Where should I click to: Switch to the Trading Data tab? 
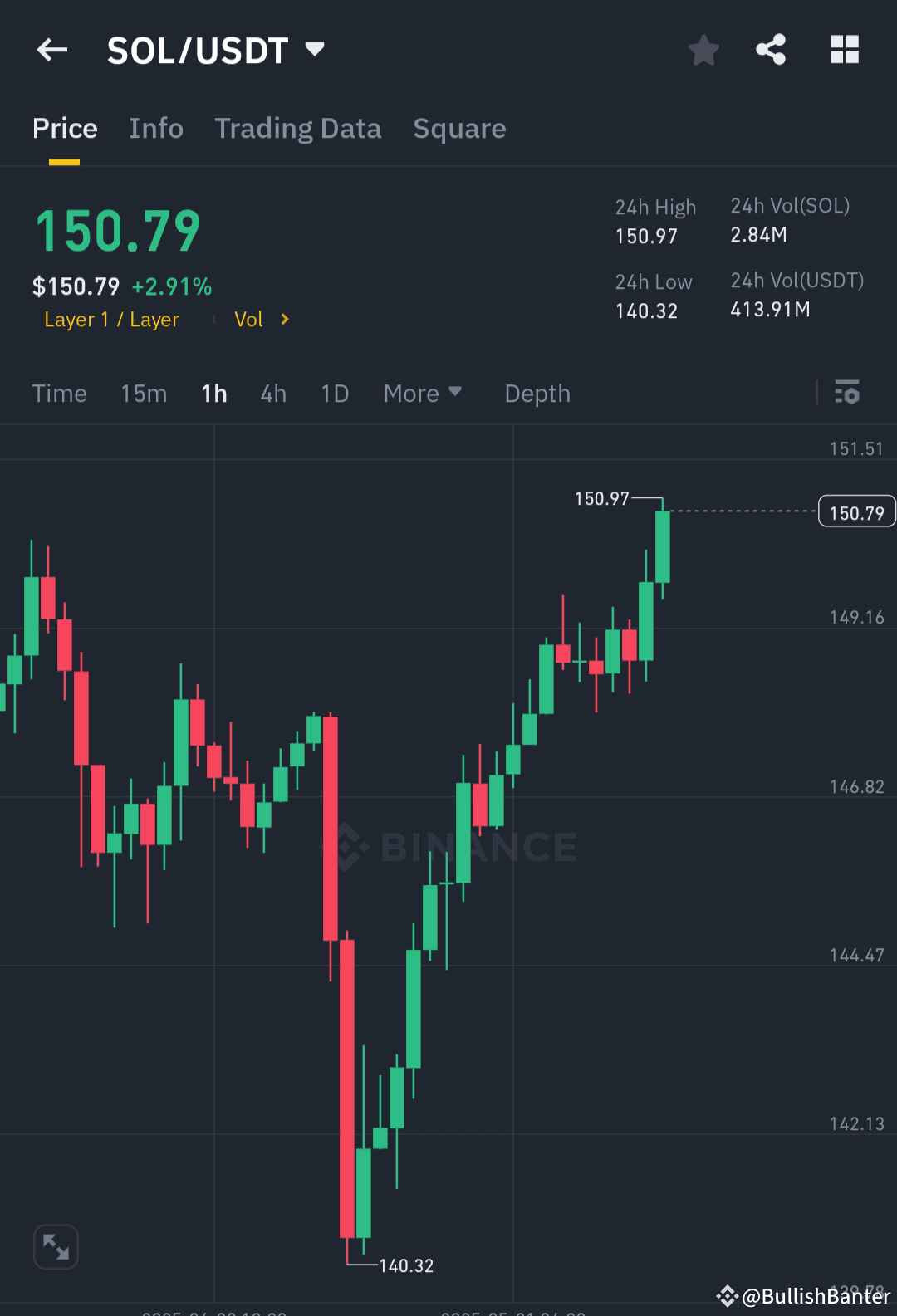297,129
